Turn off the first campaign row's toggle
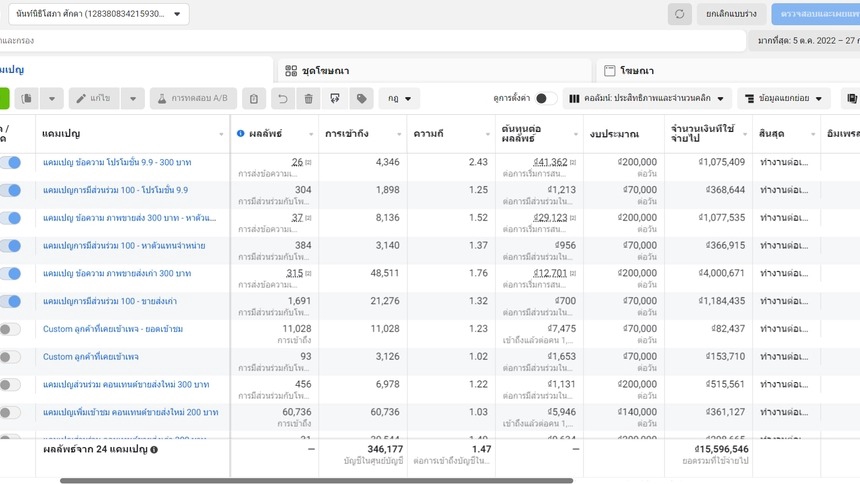This screenshot has height=484, width=860. click(x=9, y=162)
